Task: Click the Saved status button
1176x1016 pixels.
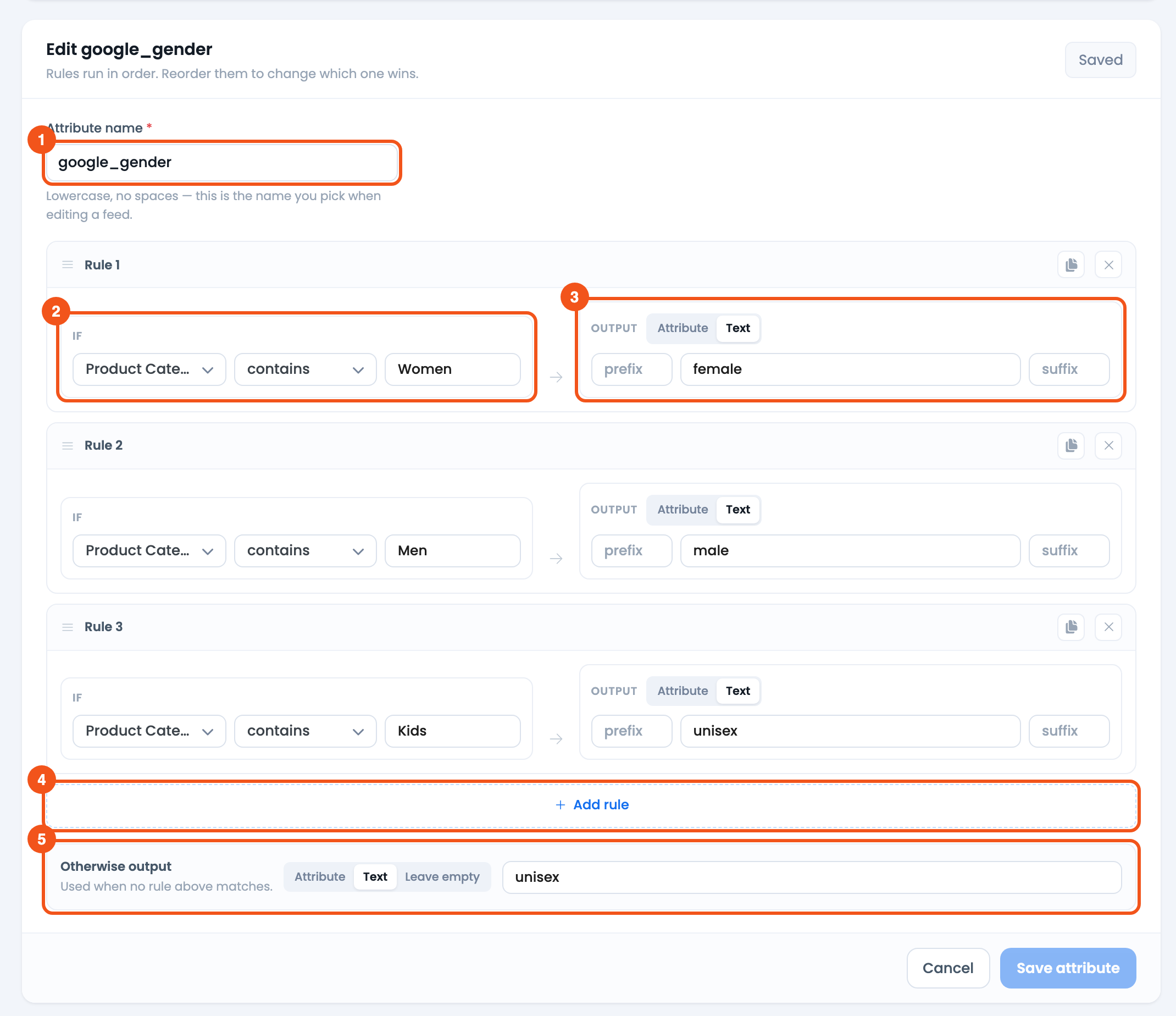Action: tap(1100, 59)
